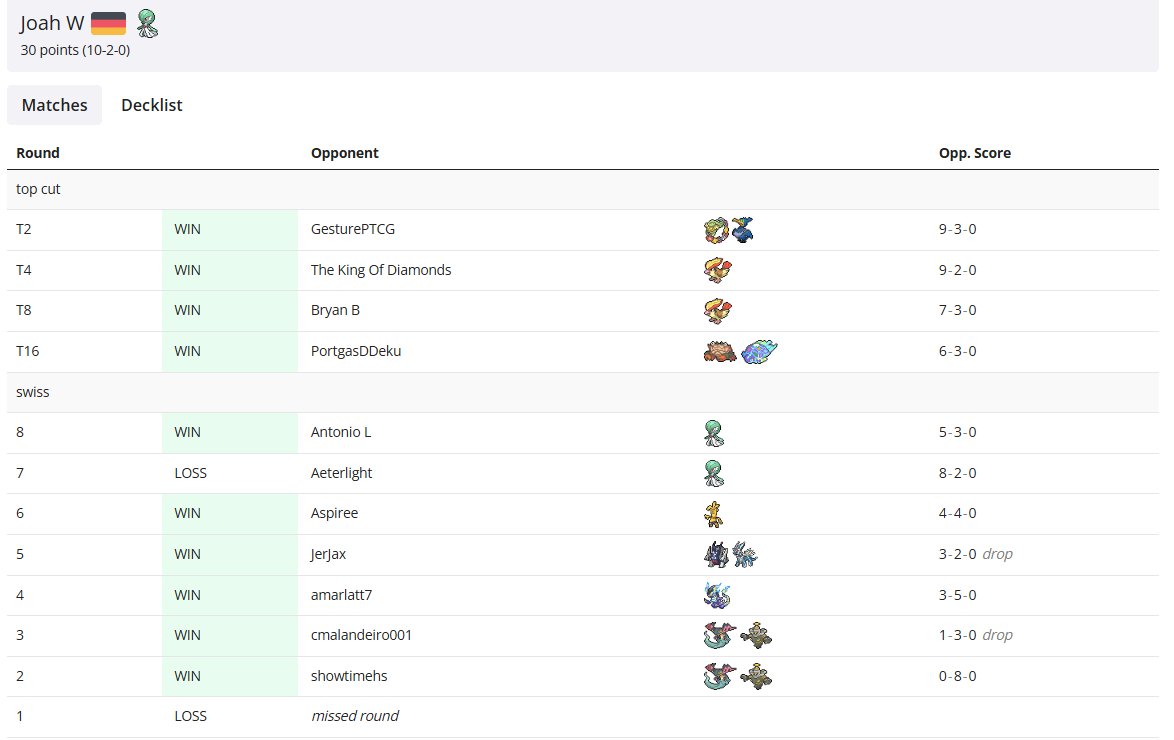Open The King Of Diamonds player link

(381, 270)
